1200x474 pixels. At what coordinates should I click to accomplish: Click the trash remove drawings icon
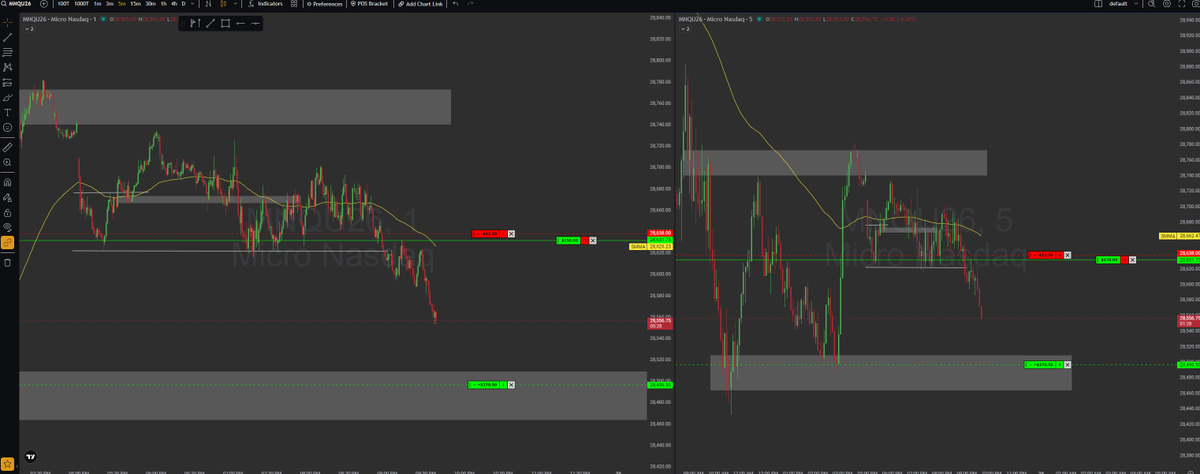click(x=7, y=263)
